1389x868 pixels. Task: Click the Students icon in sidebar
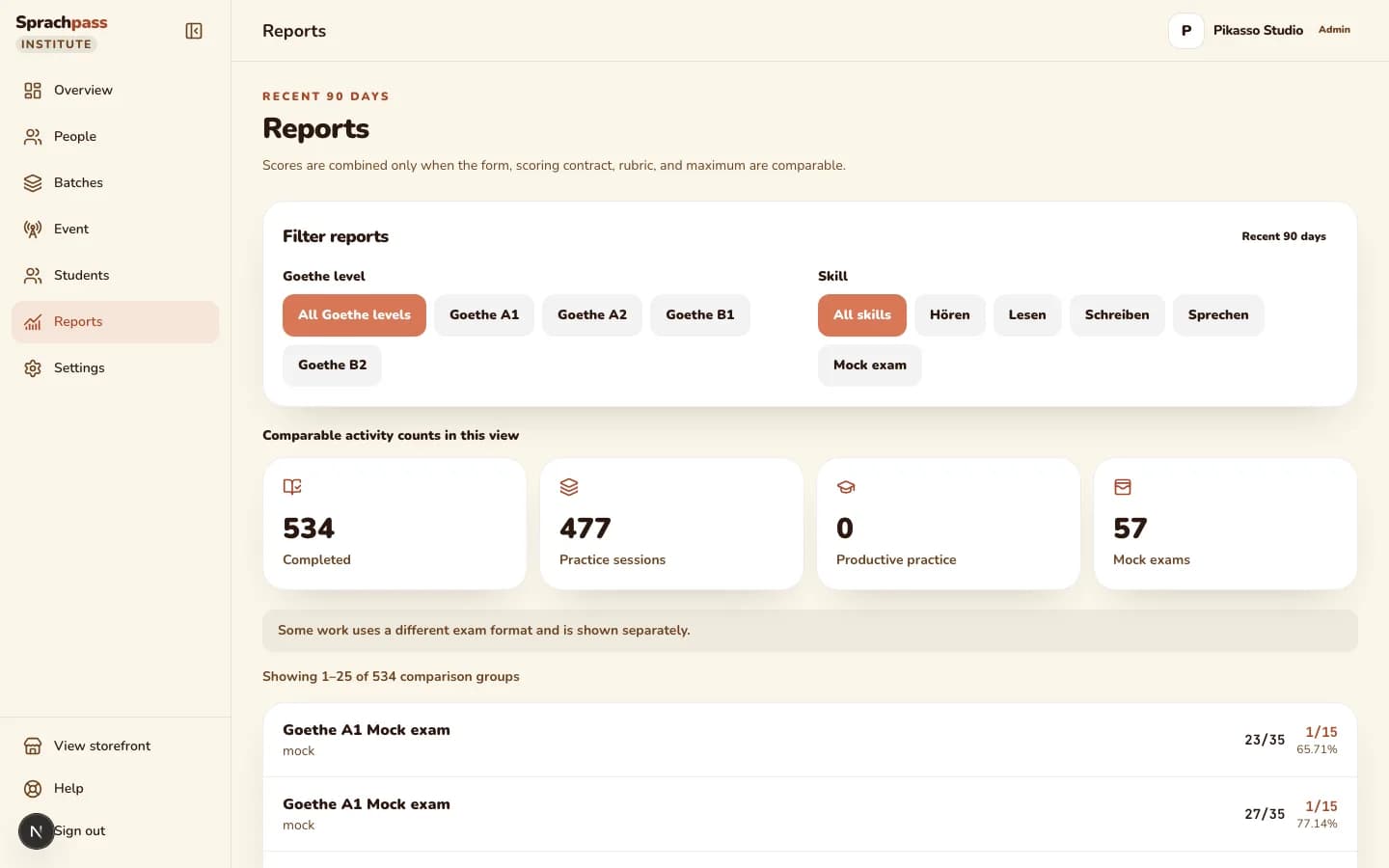[33, 276]
